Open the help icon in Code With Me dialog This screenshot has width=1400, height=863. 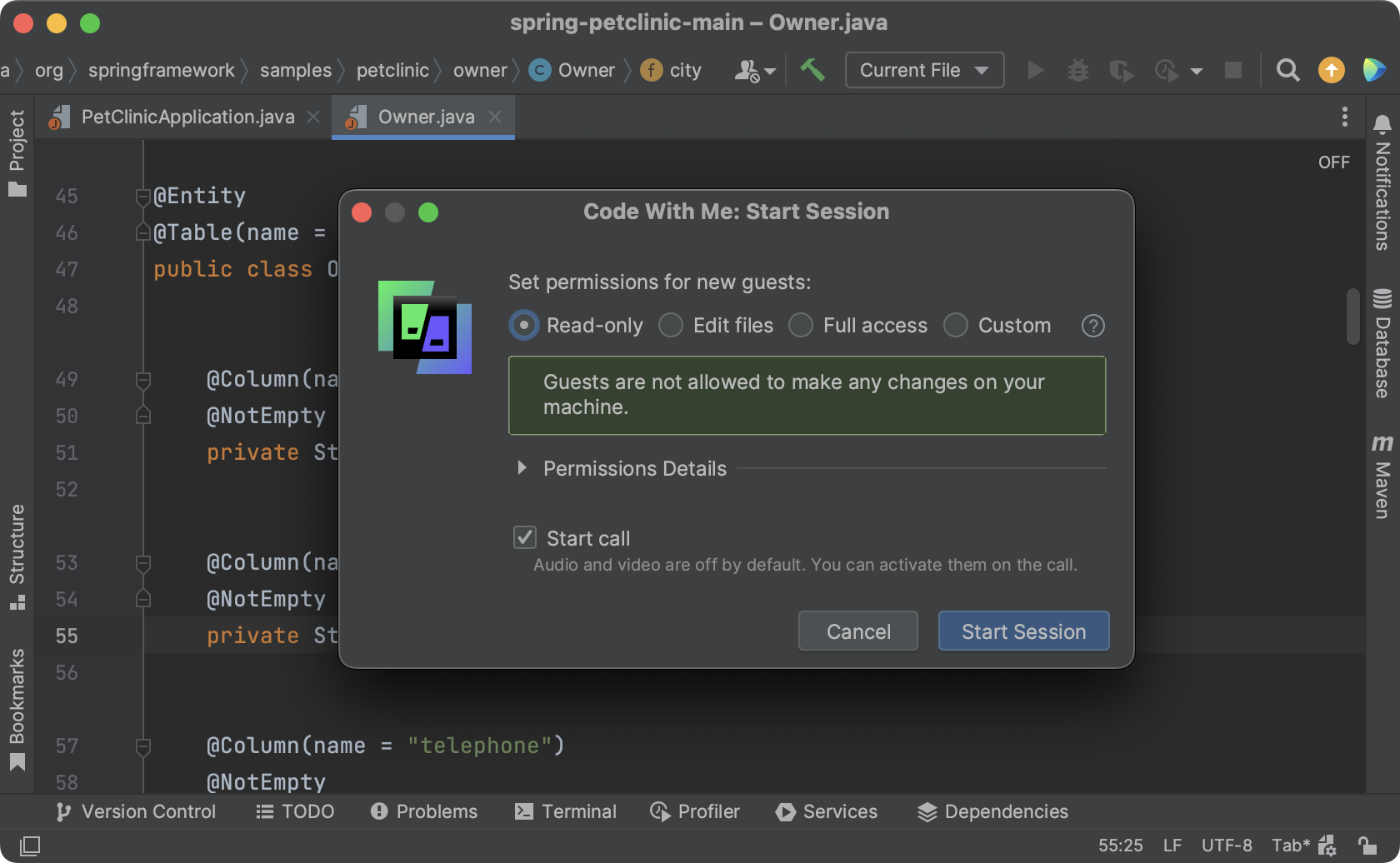(1092, 326)
